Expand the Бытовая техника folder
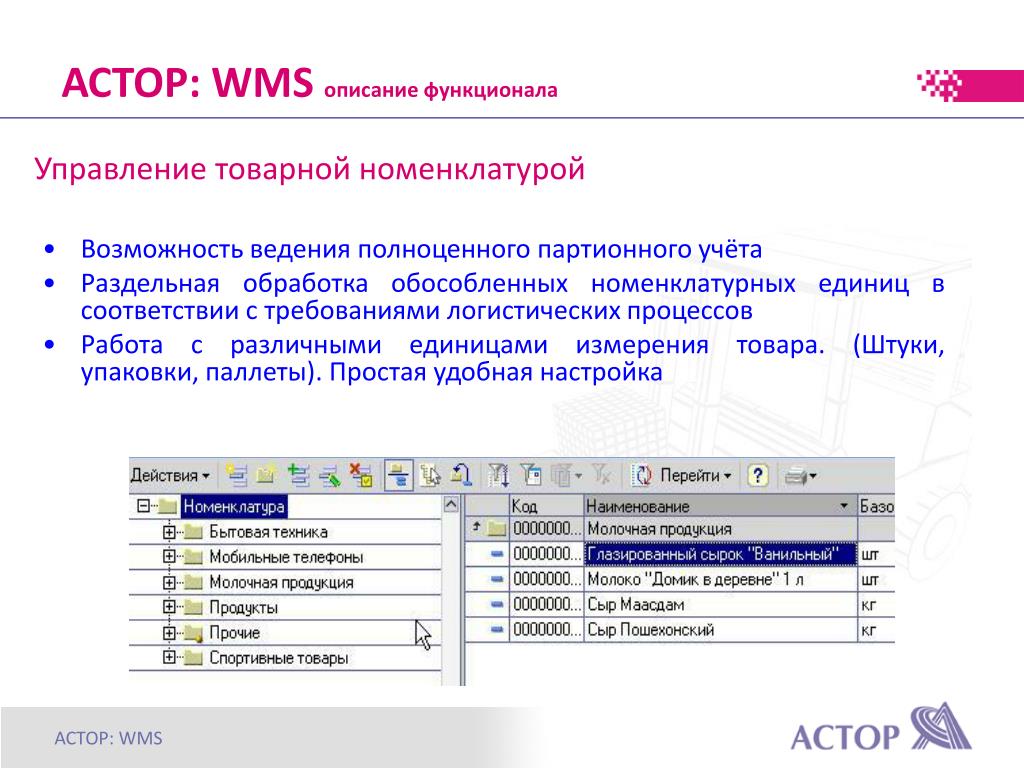 tap(168, 532)
